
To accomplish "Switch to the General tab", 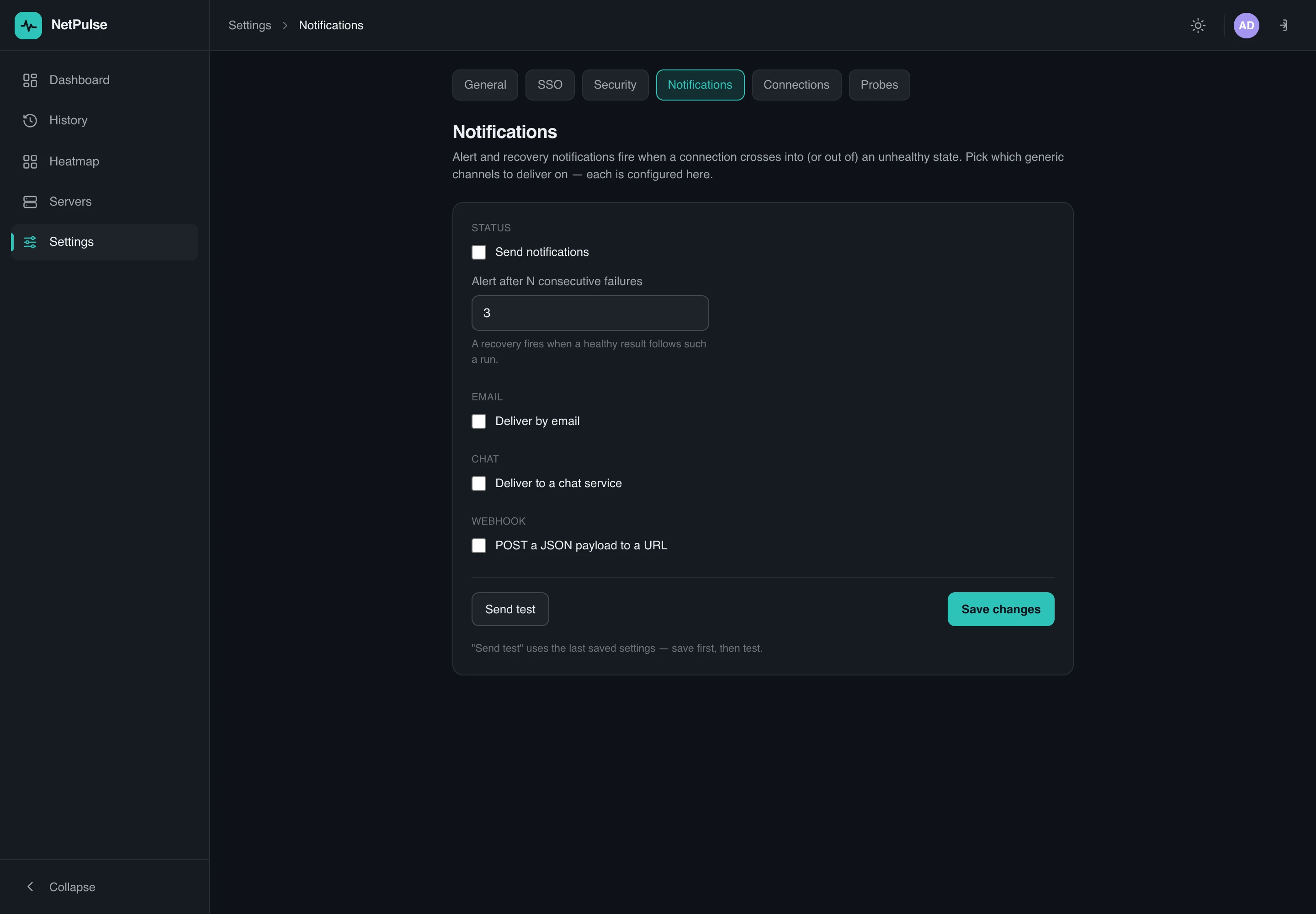I will (x=485, y=85).
